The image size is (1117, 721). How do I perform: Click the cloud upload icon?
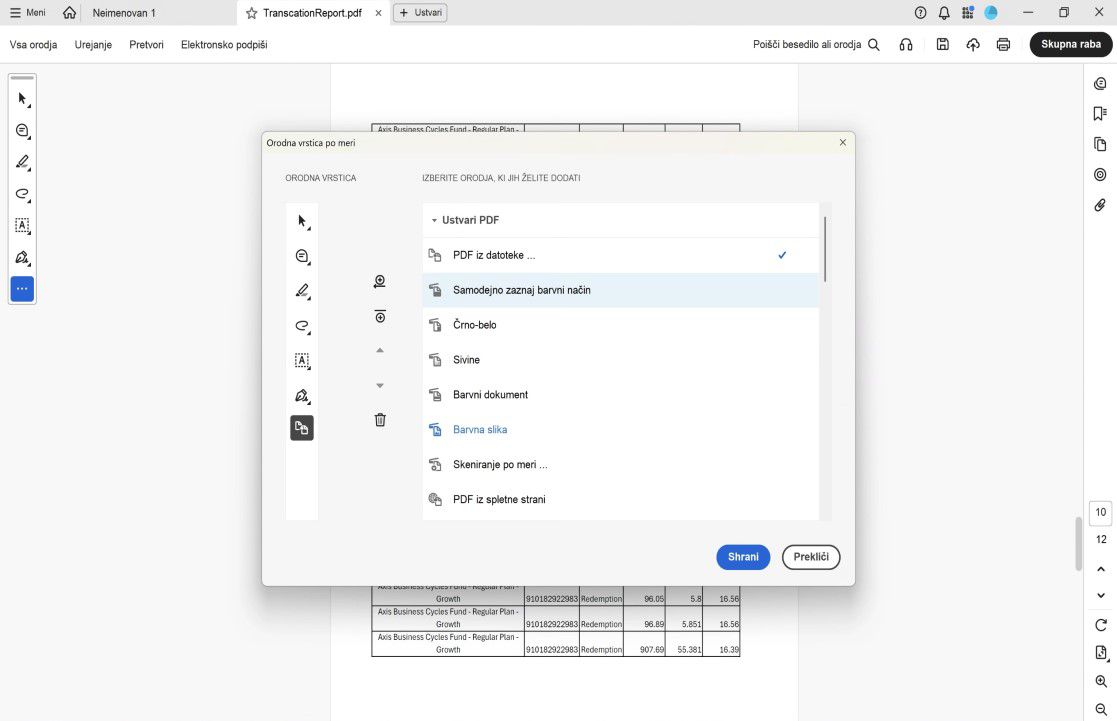972,44
